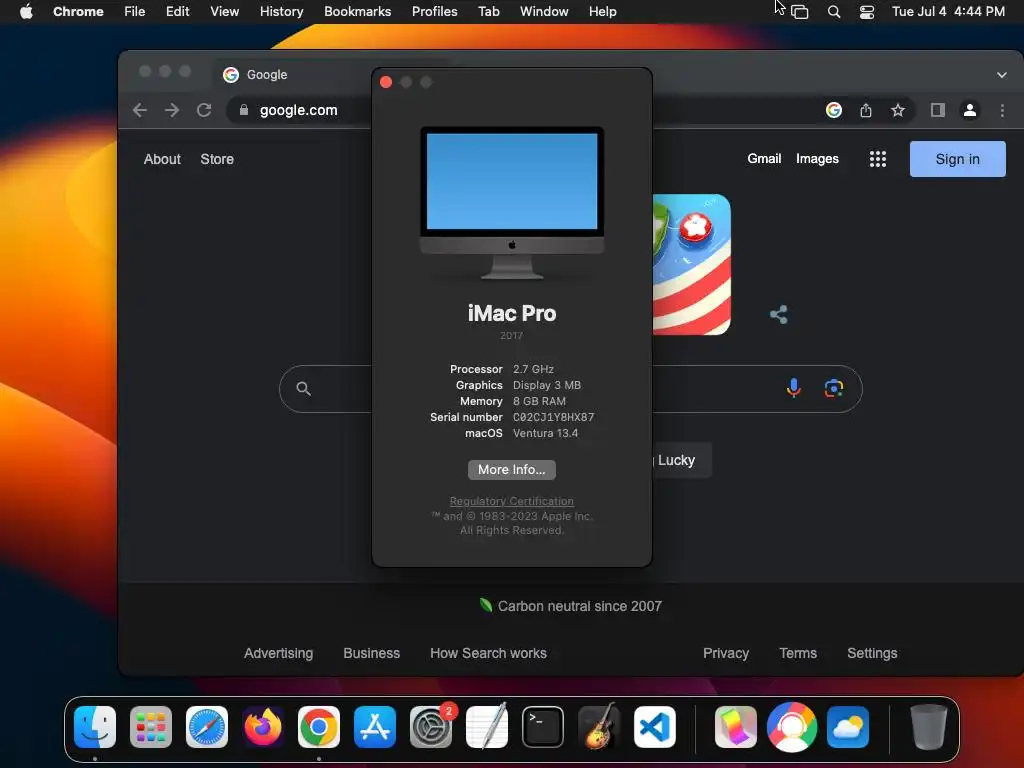Launch Visual Studio Code from Dock
1024x768 pixels.
654,727
